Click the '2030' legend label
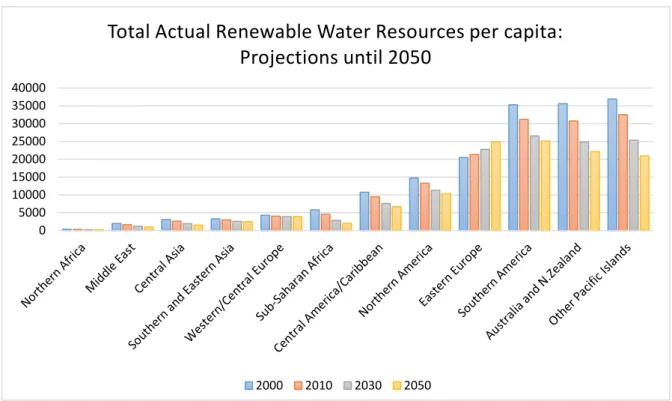 368,386
